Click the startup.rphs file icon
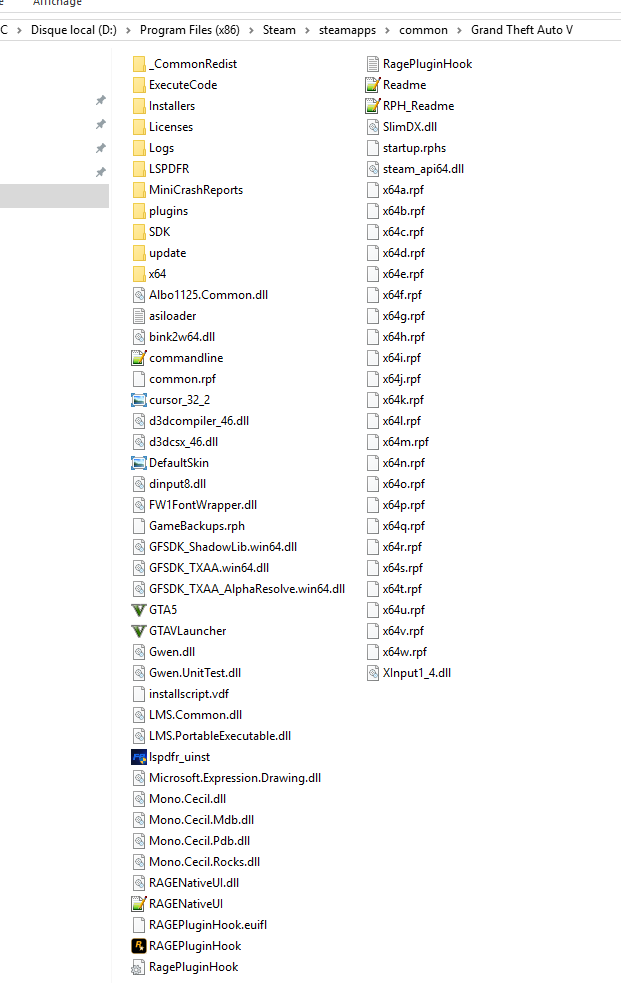The width and height of the screenshot is (621, 999). click(x=373, y=148)
